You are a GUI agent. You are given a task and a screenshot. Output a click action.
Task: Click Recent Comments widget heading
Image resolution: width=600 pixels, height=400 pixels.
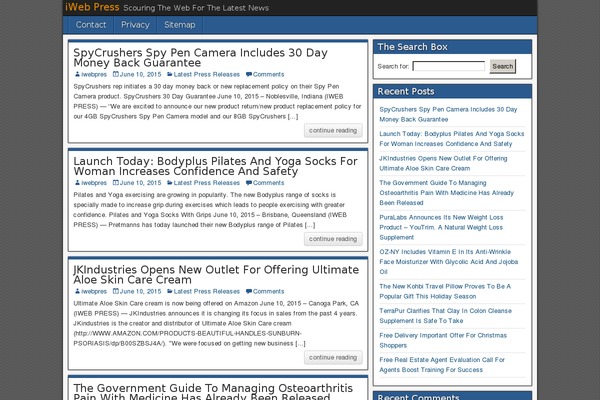pos(418,397)
